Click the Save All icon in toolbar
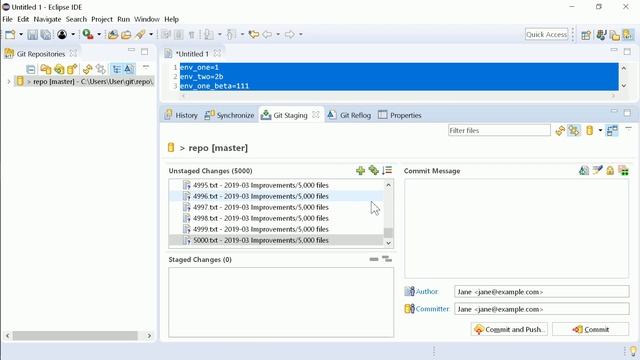 click(46, 35)
